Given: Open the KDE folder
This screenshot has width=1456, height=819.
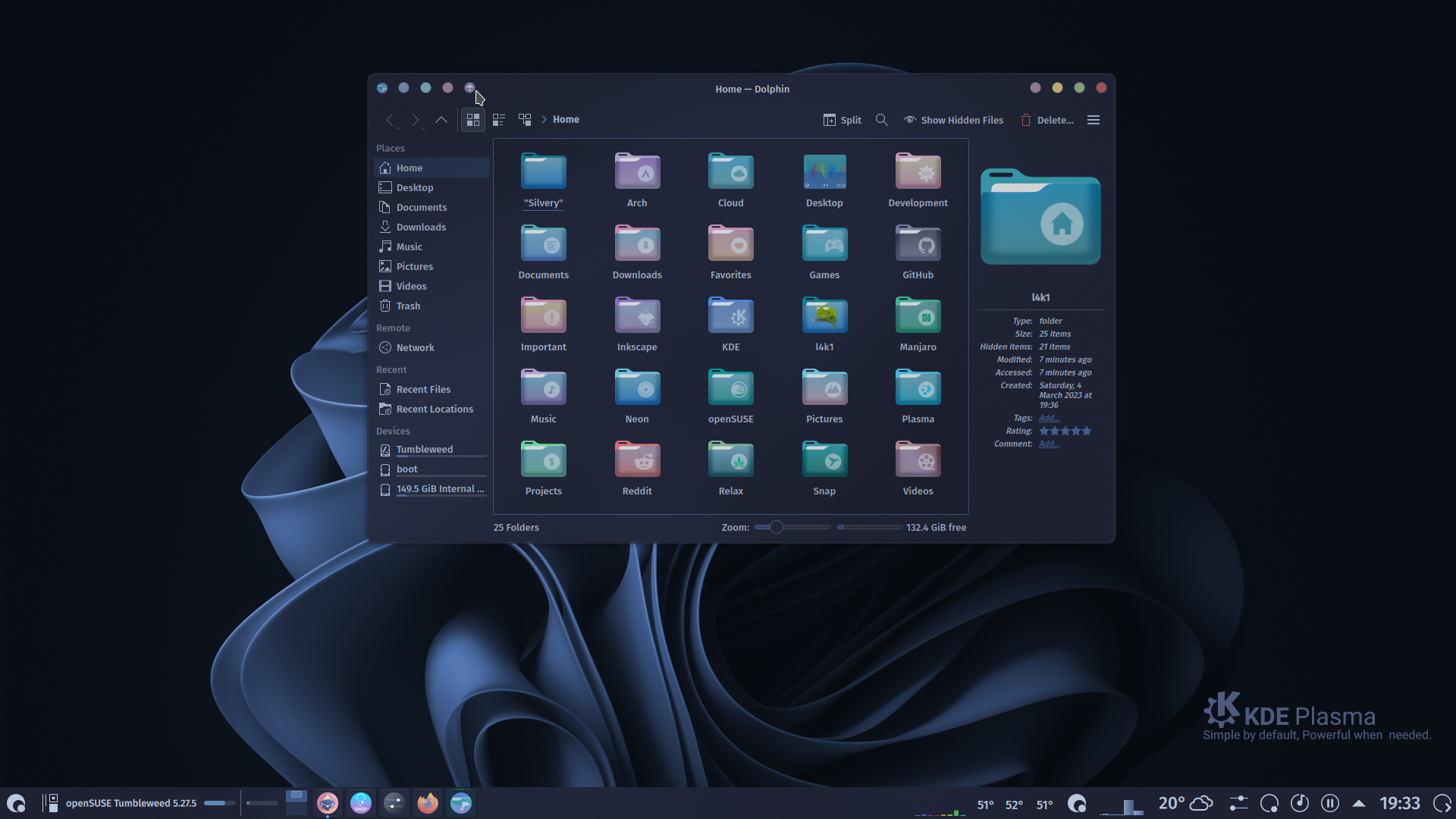Looking at the screenshot, I should coord(731,324).
